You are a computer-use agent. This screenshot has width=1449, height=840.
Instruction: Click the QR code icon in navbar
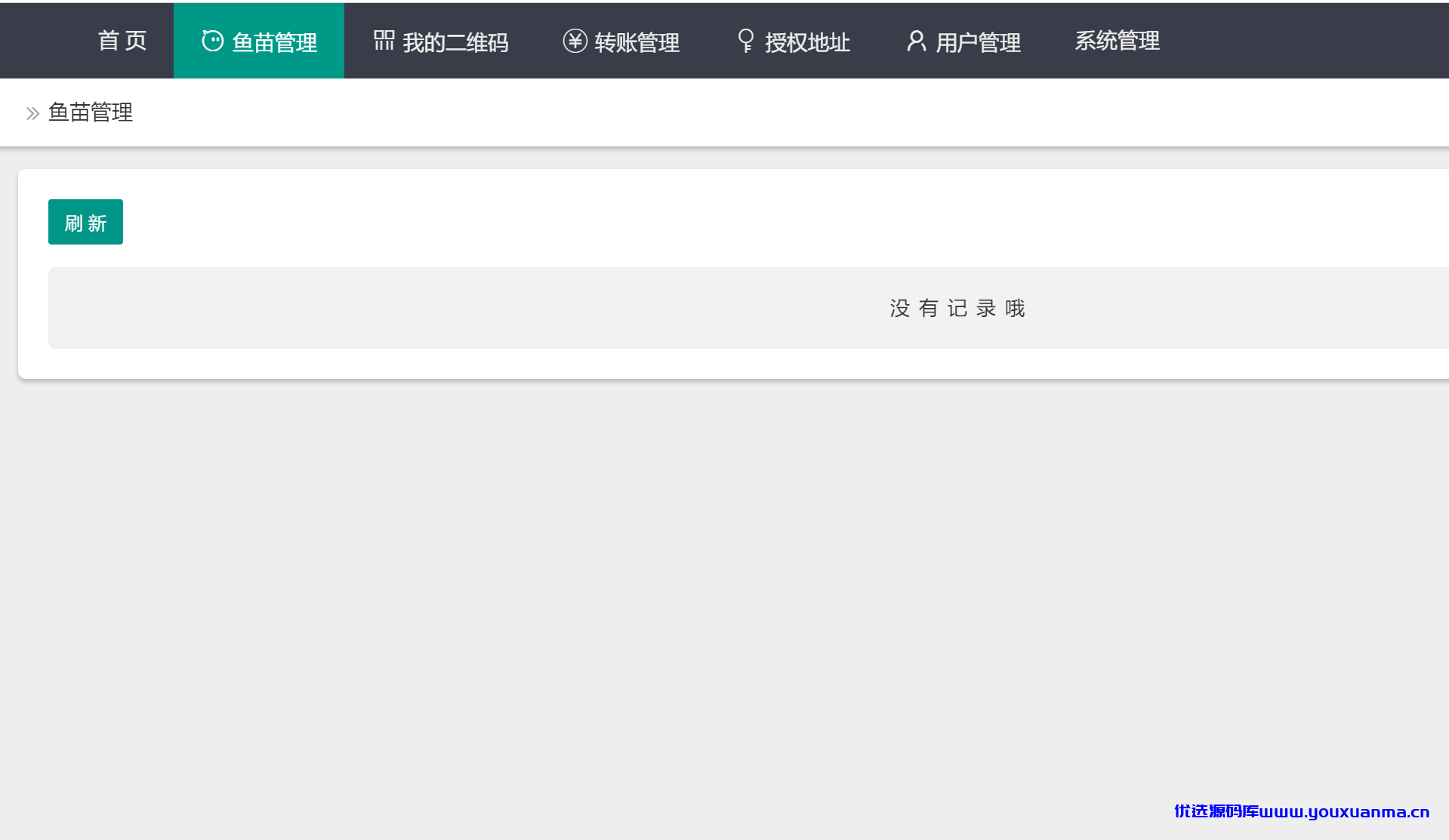[x=384, y=41]
